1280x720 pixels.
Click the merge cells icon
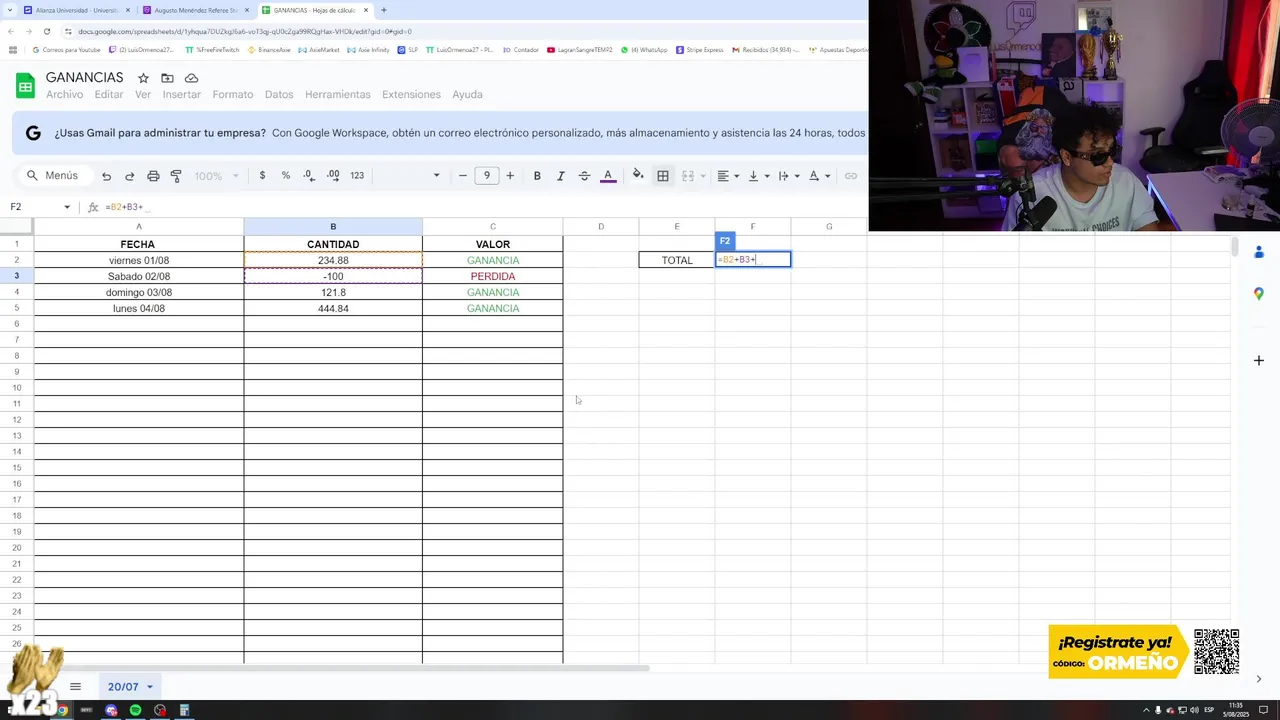coord(687,176)
